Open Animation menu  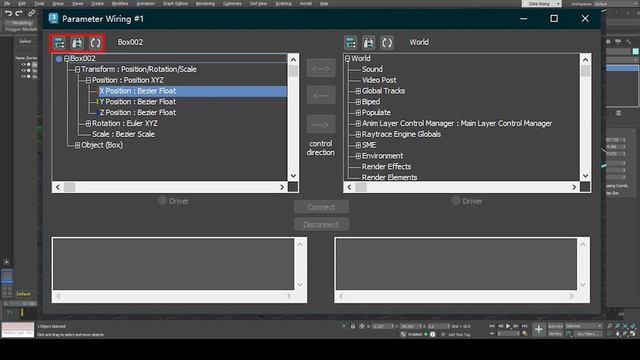pos(145,4)
